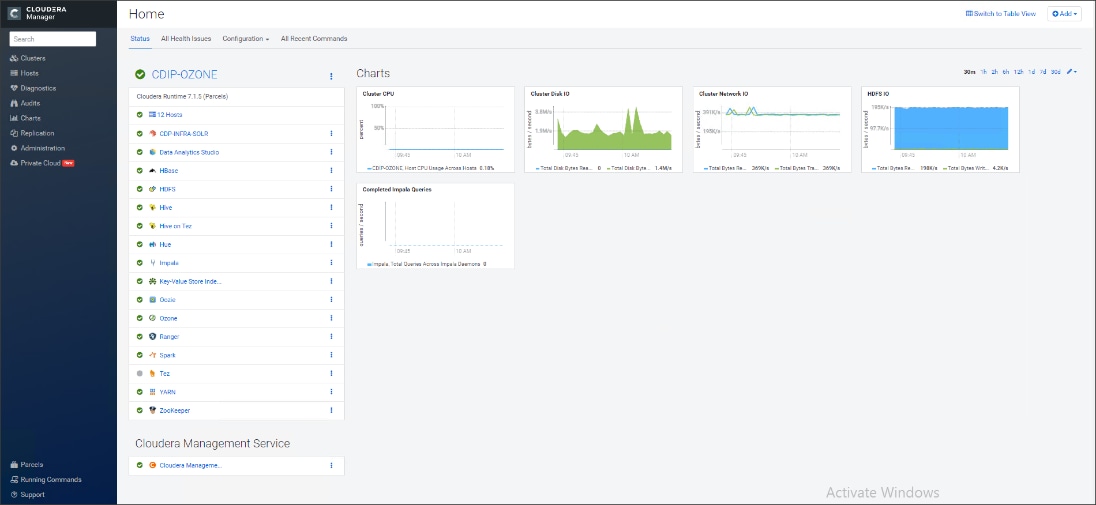This screenshot has width=1096, height=505.
Task: Open actions menu for HBase
Action: [x=331, y=171]
